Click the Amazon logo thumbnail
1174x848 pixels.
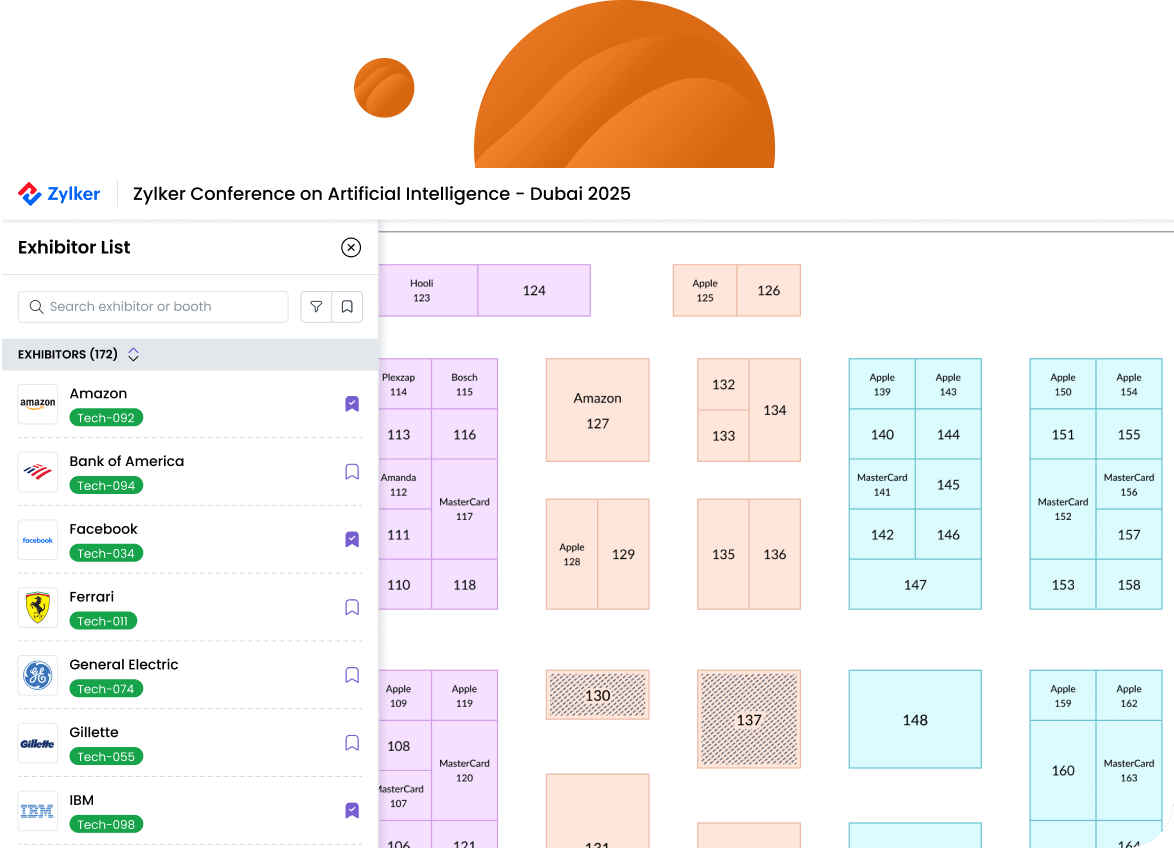tap(37, 403)
